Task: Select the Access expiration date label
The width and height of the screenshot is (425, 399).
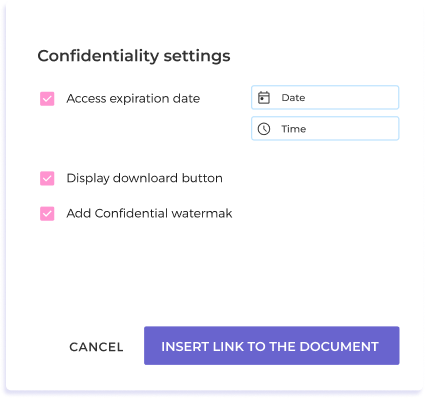Action: [133, 99]
